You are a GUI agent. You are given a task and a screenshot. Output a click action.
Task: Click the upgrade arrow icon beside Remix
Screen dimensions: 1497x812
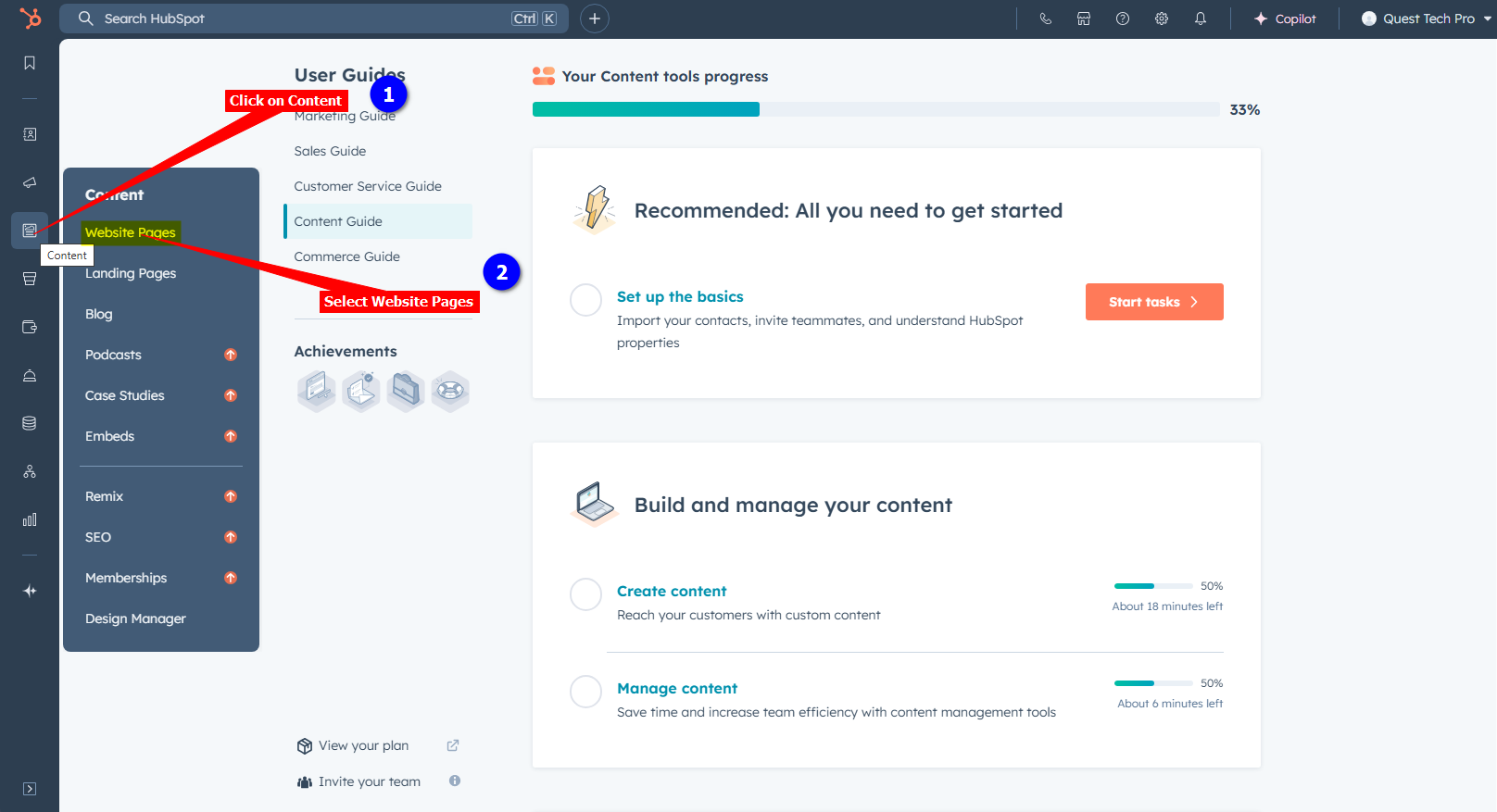231,496
